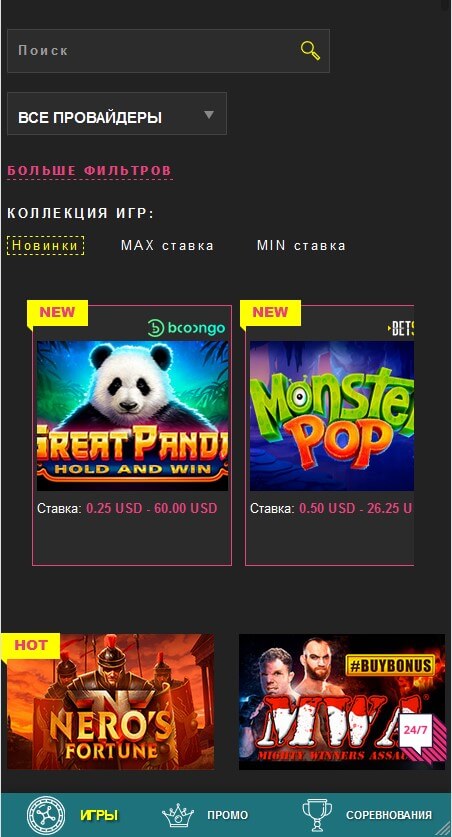The image size is (452, 837).
Task: Click the Поиск search field
Action: tap(168, 51)
